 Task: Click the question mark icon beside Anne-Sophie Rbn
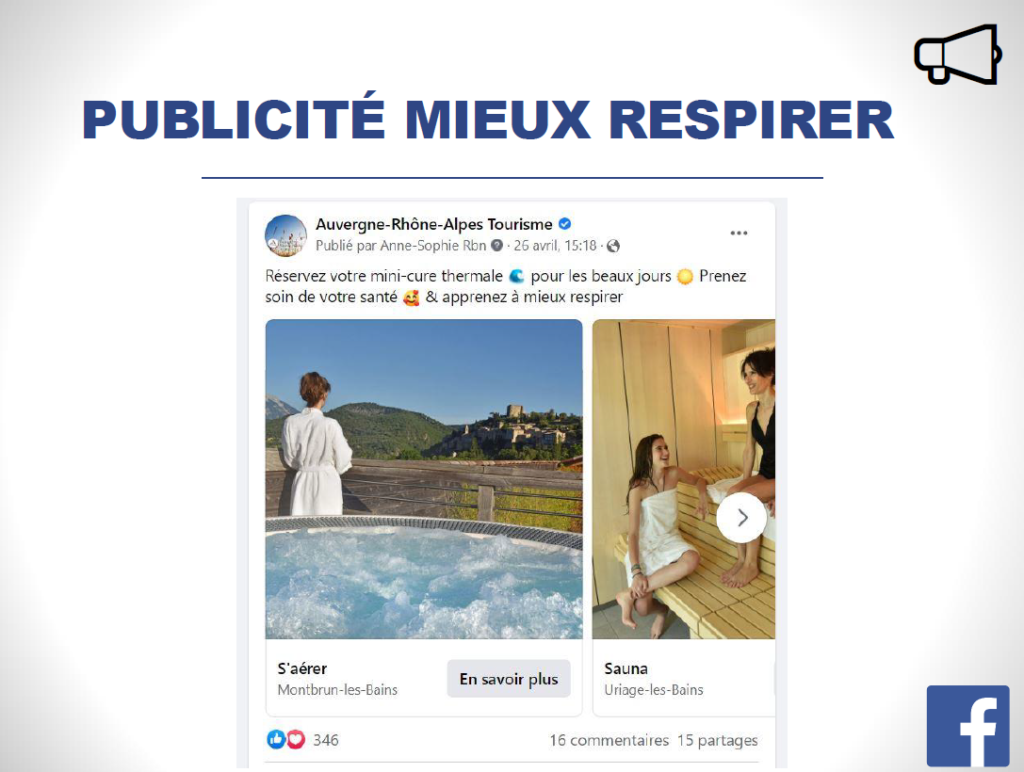tap(497, 246)
